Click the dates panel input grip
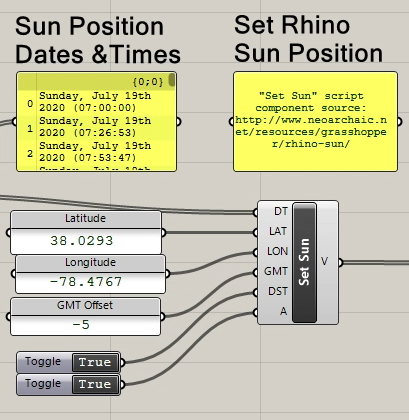Screen dimensions: 409x420 click(14, 122)
